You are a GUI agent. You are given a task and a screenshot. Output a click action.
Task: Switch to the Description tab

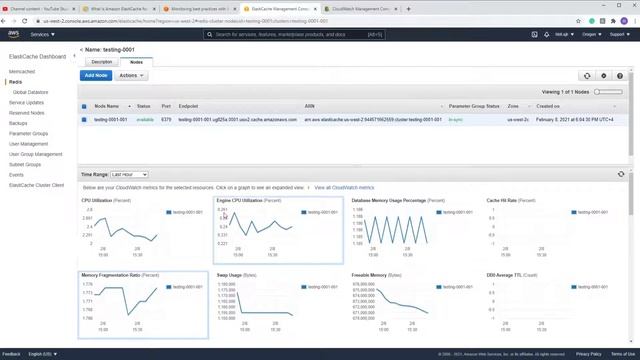(102, 62)
